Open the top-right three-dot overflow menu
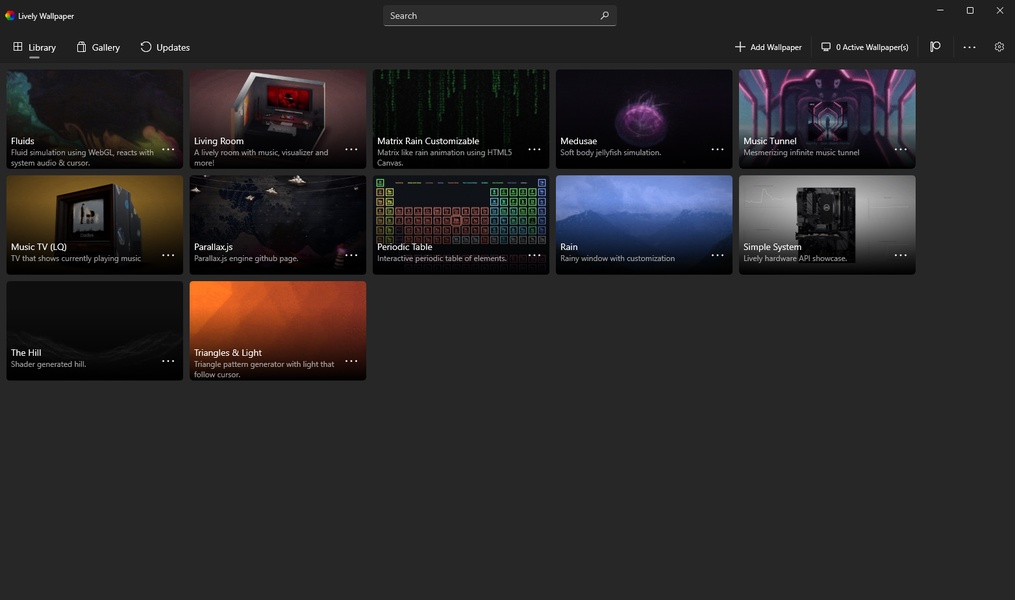 969,47
